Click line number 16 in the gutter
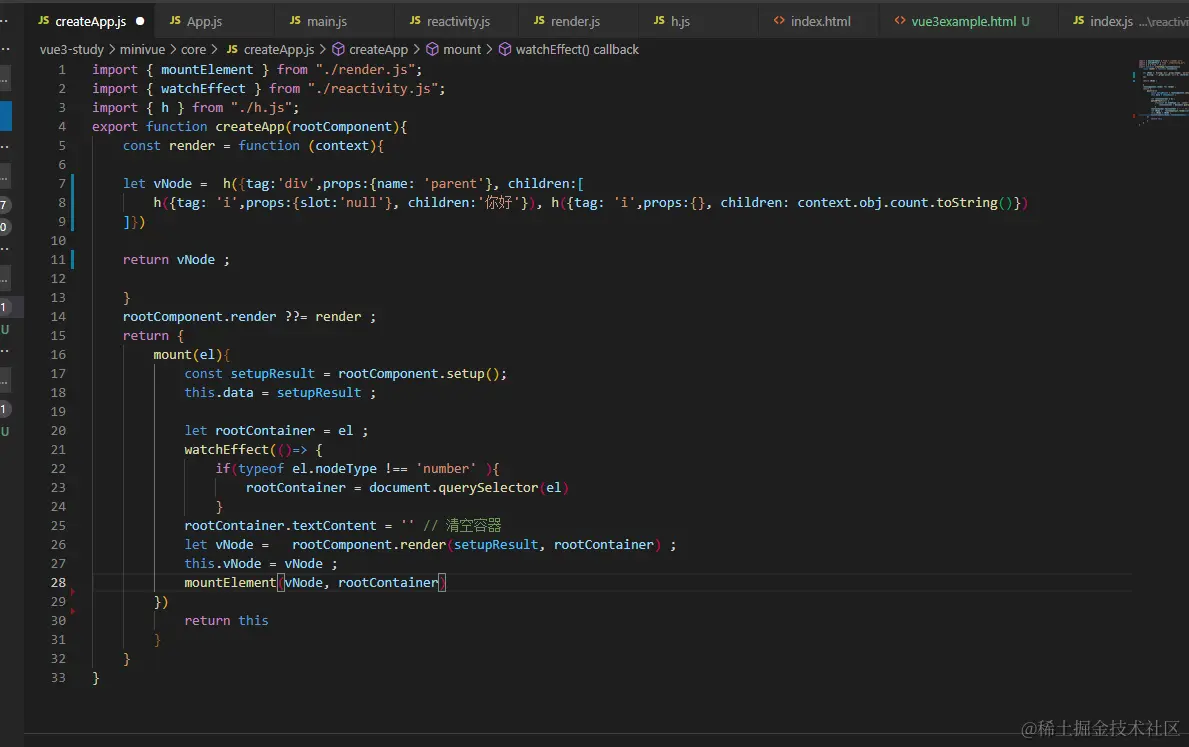Viewport: 1189px width, 747px height. point(58,355)
